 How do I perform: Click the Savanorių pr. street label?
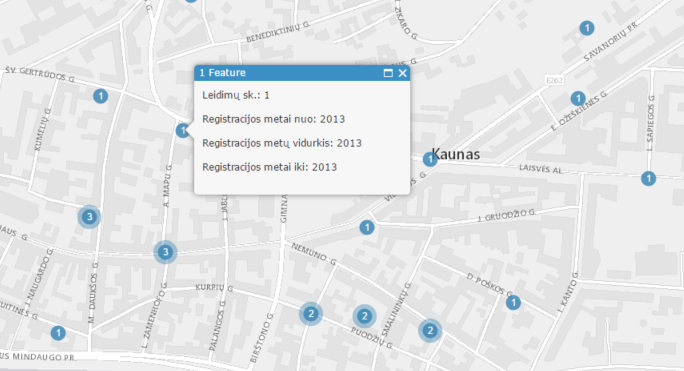(611, 41)
